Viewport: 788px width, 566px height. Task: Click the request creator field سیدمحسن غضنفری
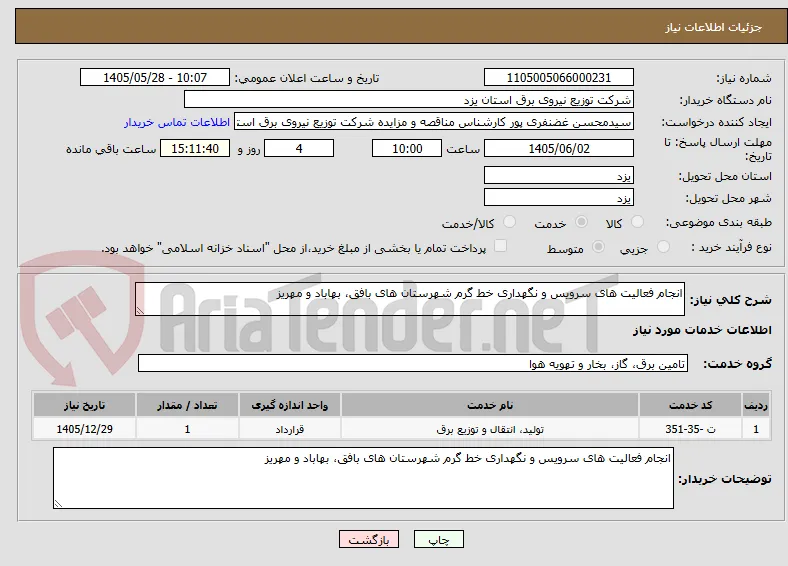pyautogui.click(x=434, y=122)
